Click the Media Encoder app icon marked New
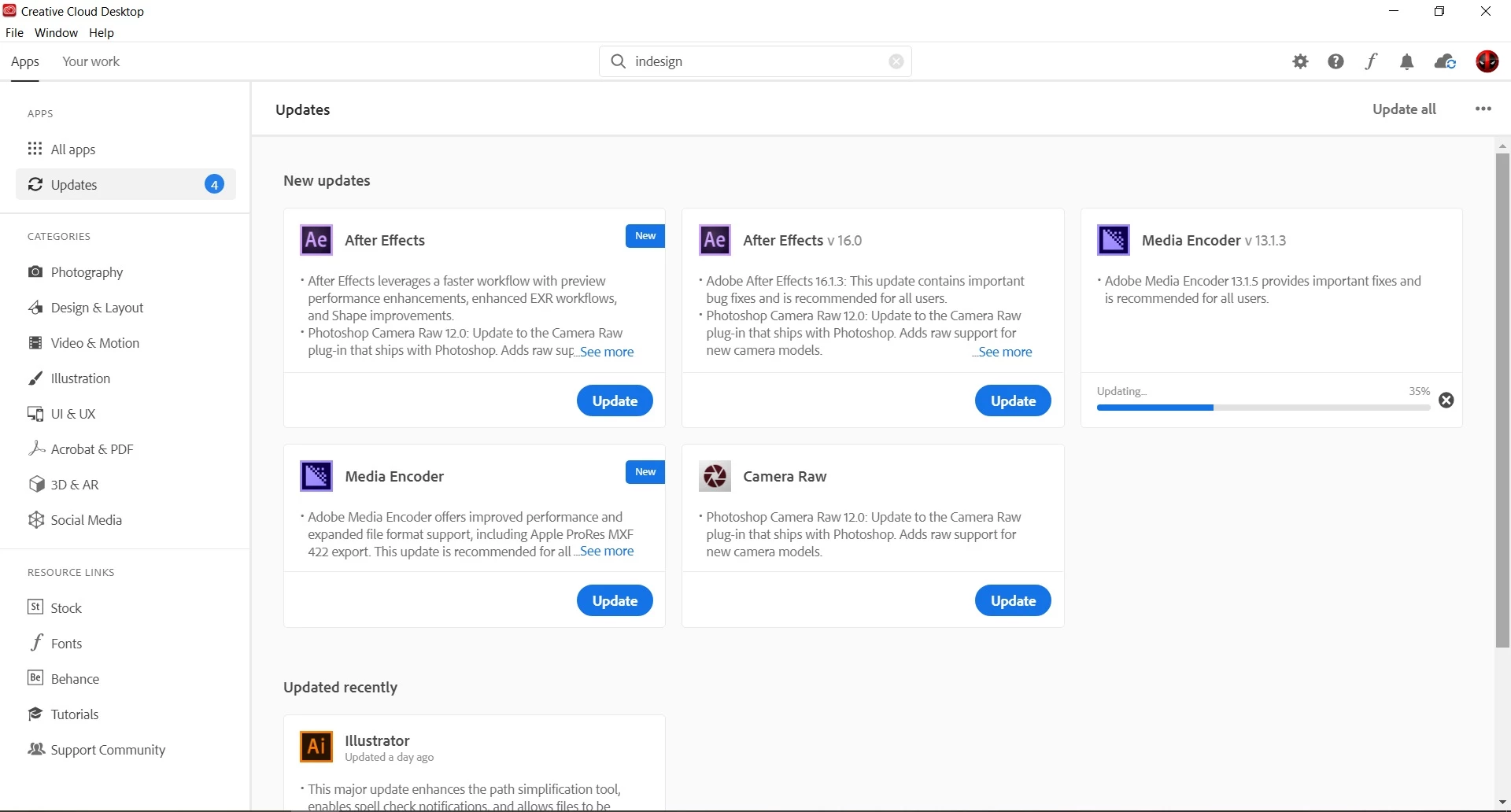Screen dimensions: 1511x812 pos(316,476)
